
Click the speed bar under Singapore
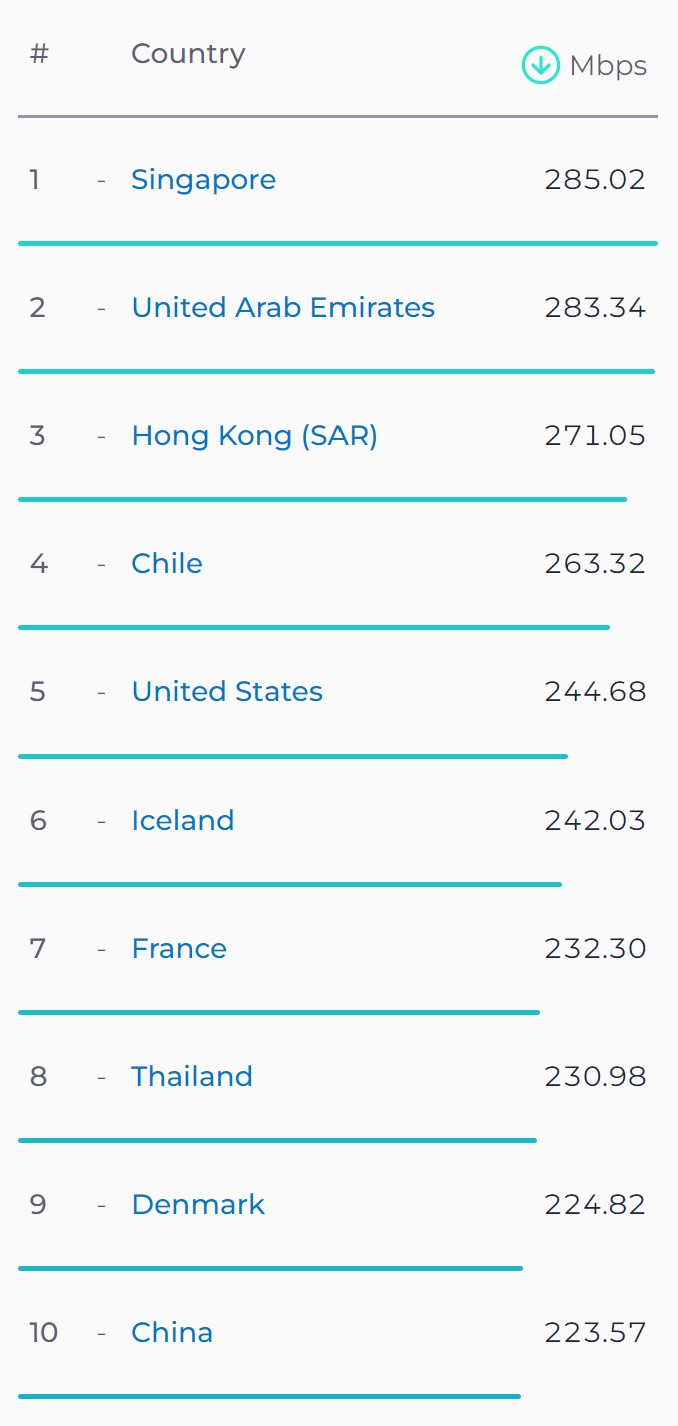pyautogui.click(x=338, y=243)
